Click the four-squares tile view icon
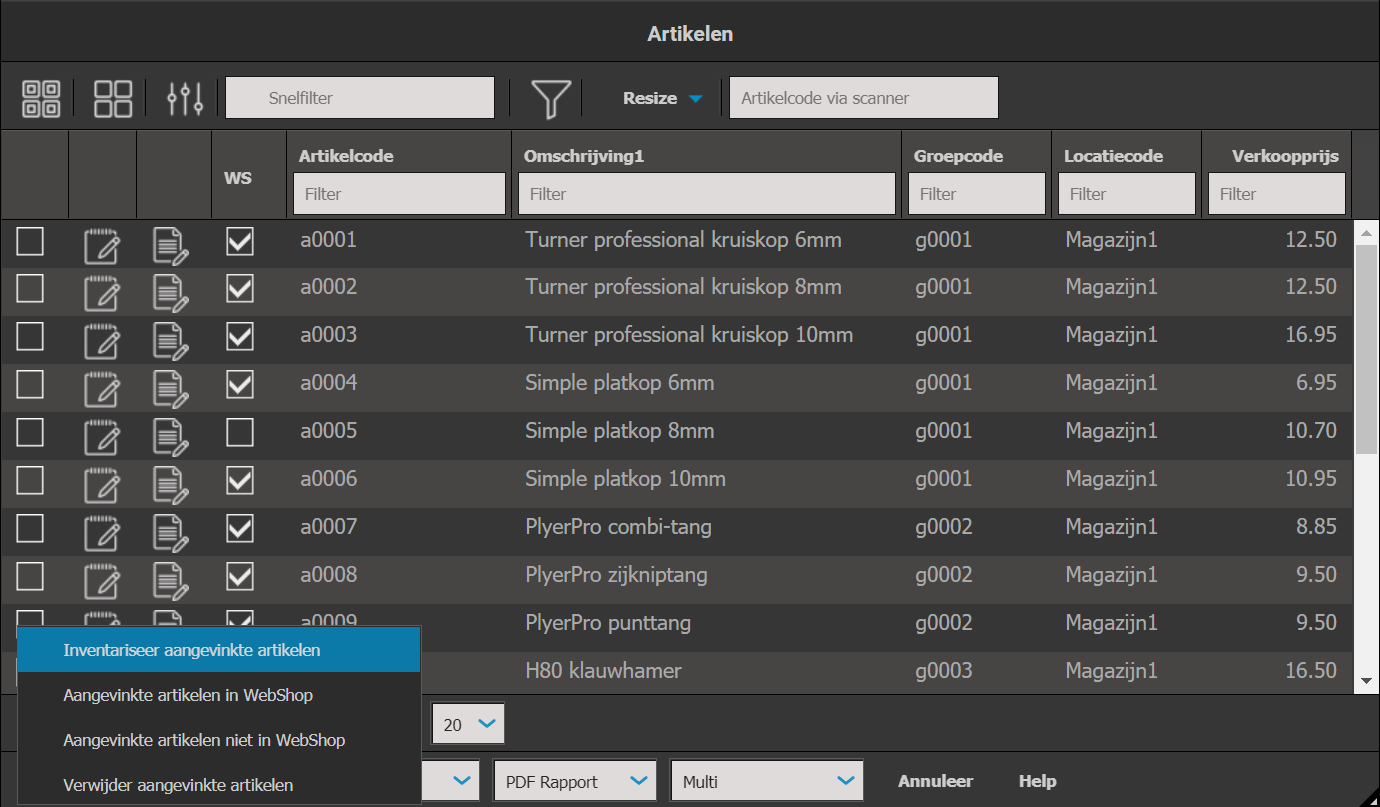Viewport: 1380px width, 807px height. (x=113, y=99)
